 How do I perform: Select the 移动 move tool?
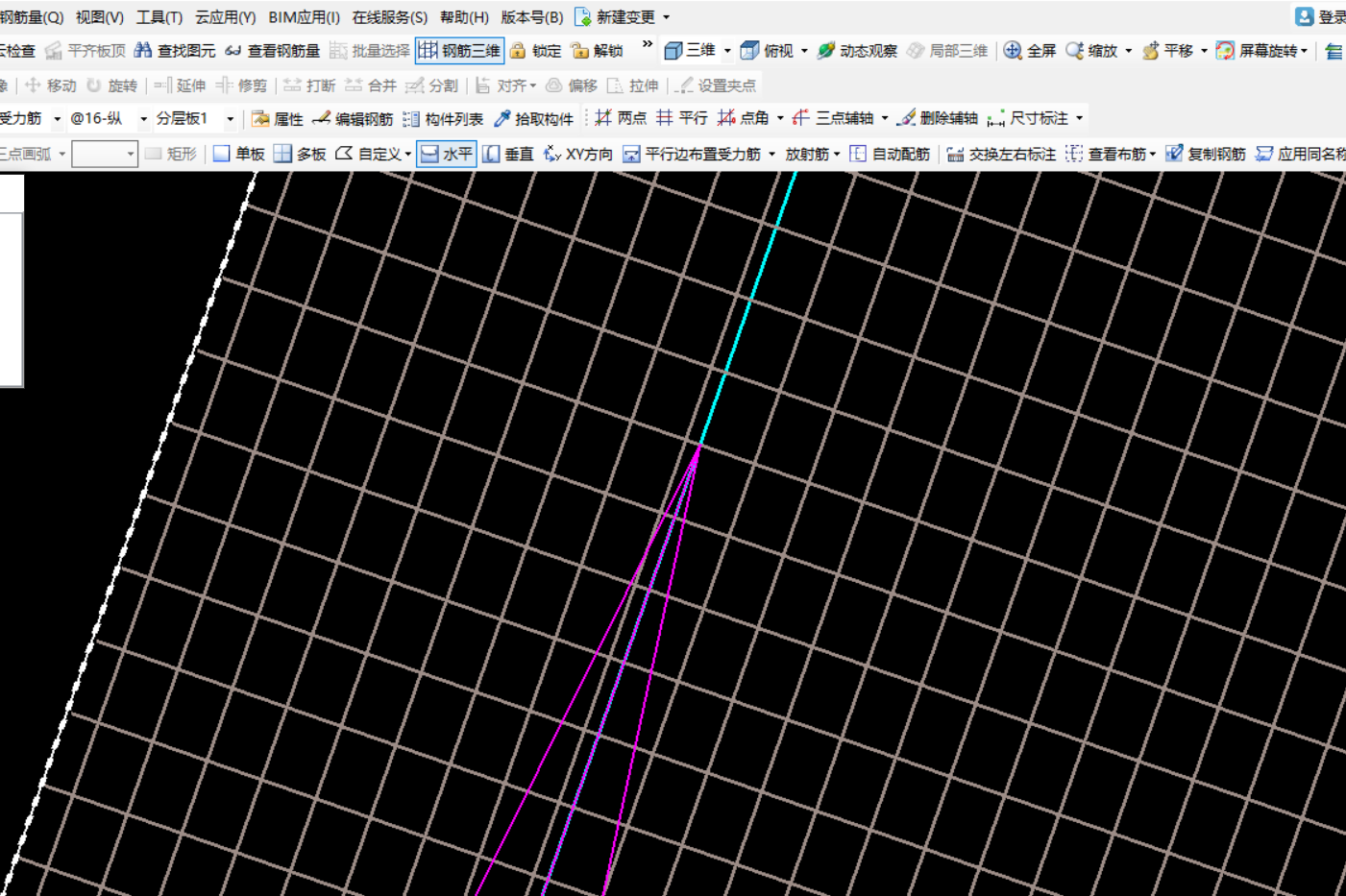point(50,85)
